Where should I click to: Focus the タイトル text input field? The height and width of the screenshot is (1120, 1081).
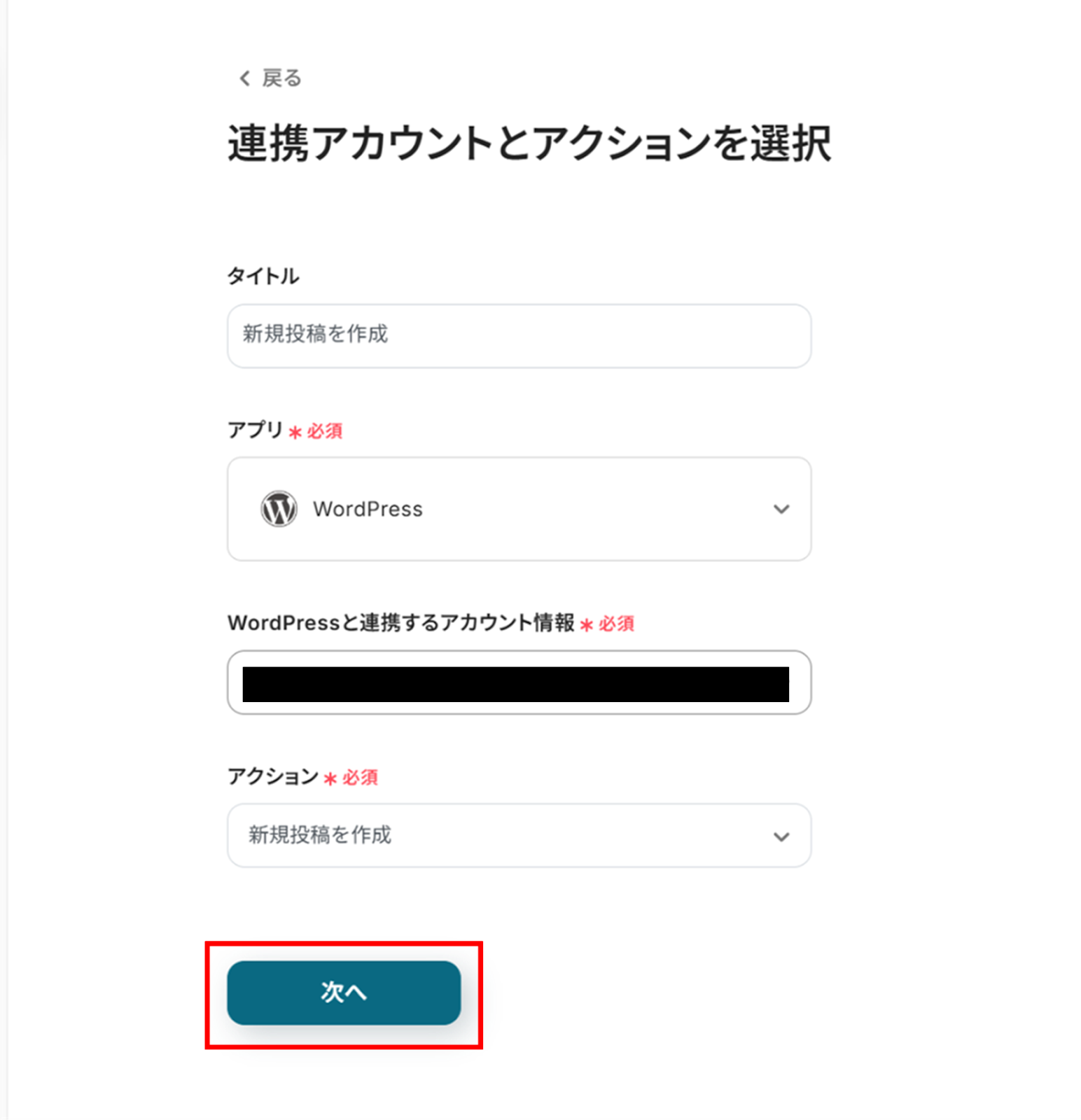519,335
